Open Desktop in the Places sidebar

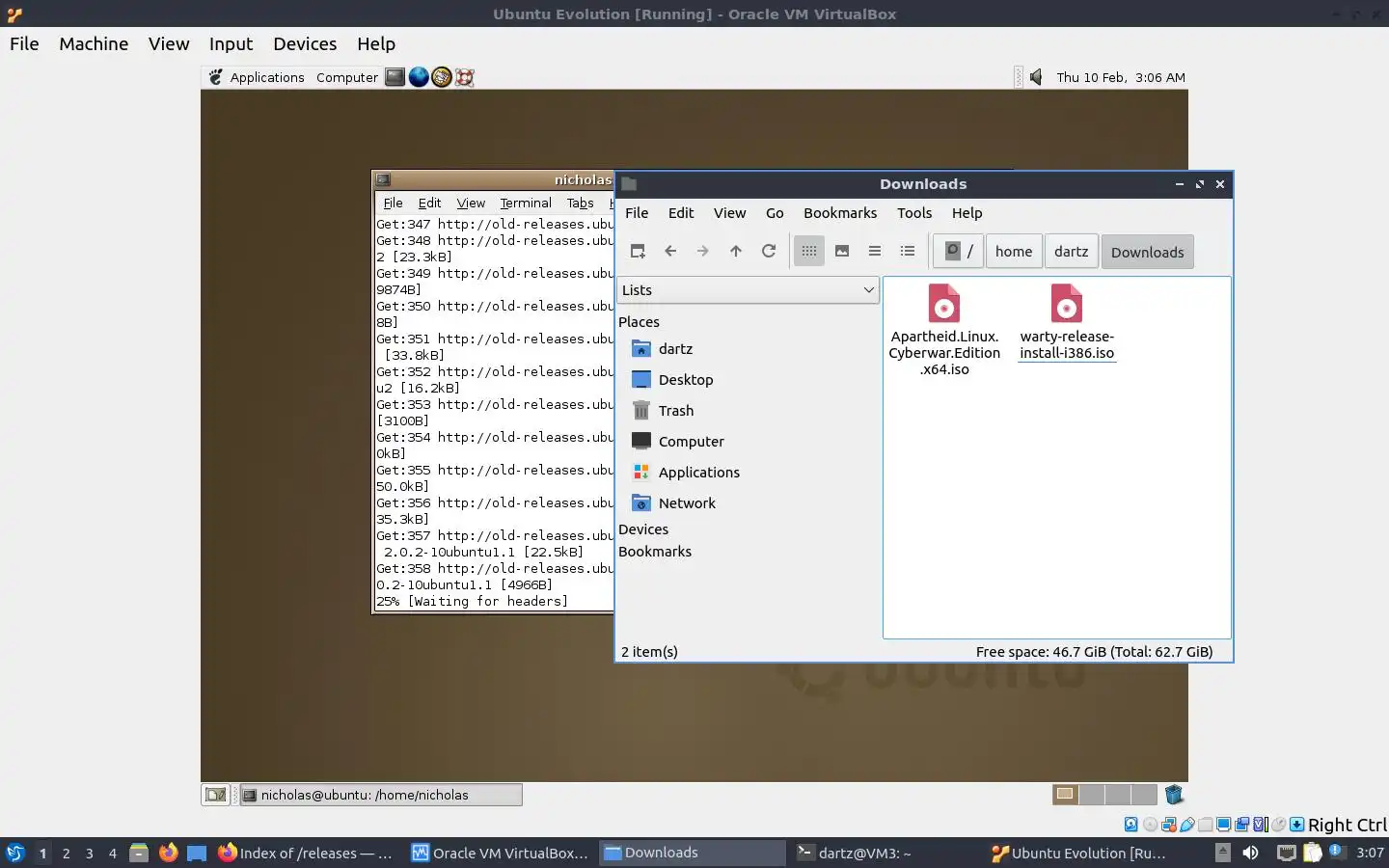click(x=672, y=380)
